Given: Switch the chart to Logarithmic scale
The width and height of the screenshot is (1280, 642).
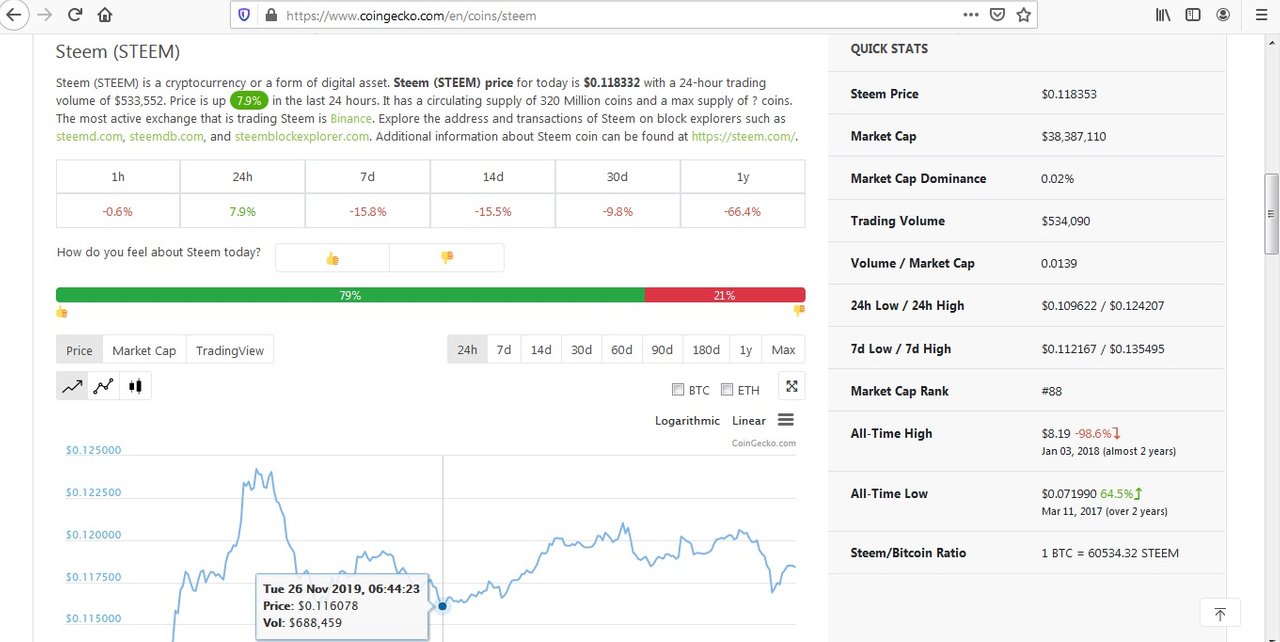Looking at the screenshot, I should coord(687,421).
